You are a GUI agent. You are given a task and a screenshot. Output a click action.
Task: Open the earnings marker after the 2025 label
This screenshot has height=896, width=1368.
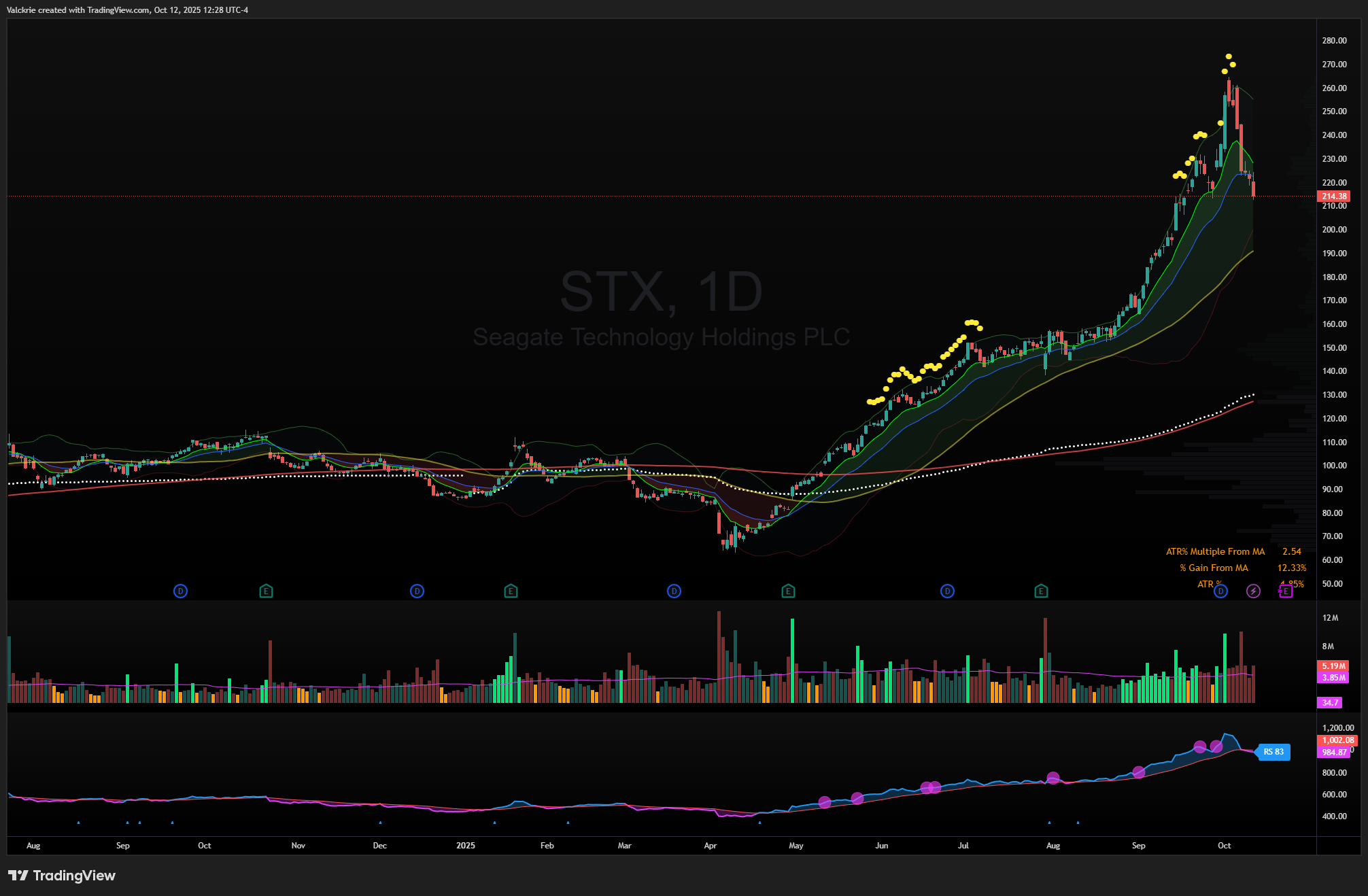(x=511, y=591)
